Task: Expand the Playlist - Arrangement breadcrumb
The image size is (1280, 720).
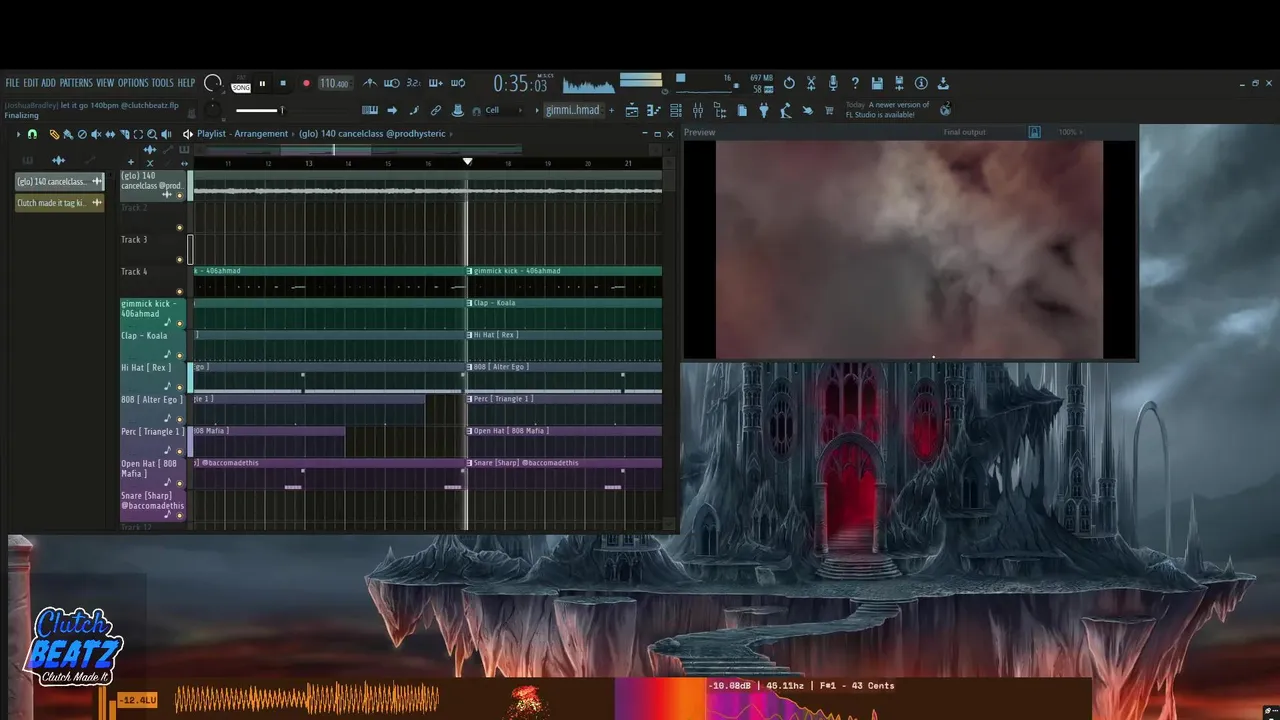Action: 242,134
